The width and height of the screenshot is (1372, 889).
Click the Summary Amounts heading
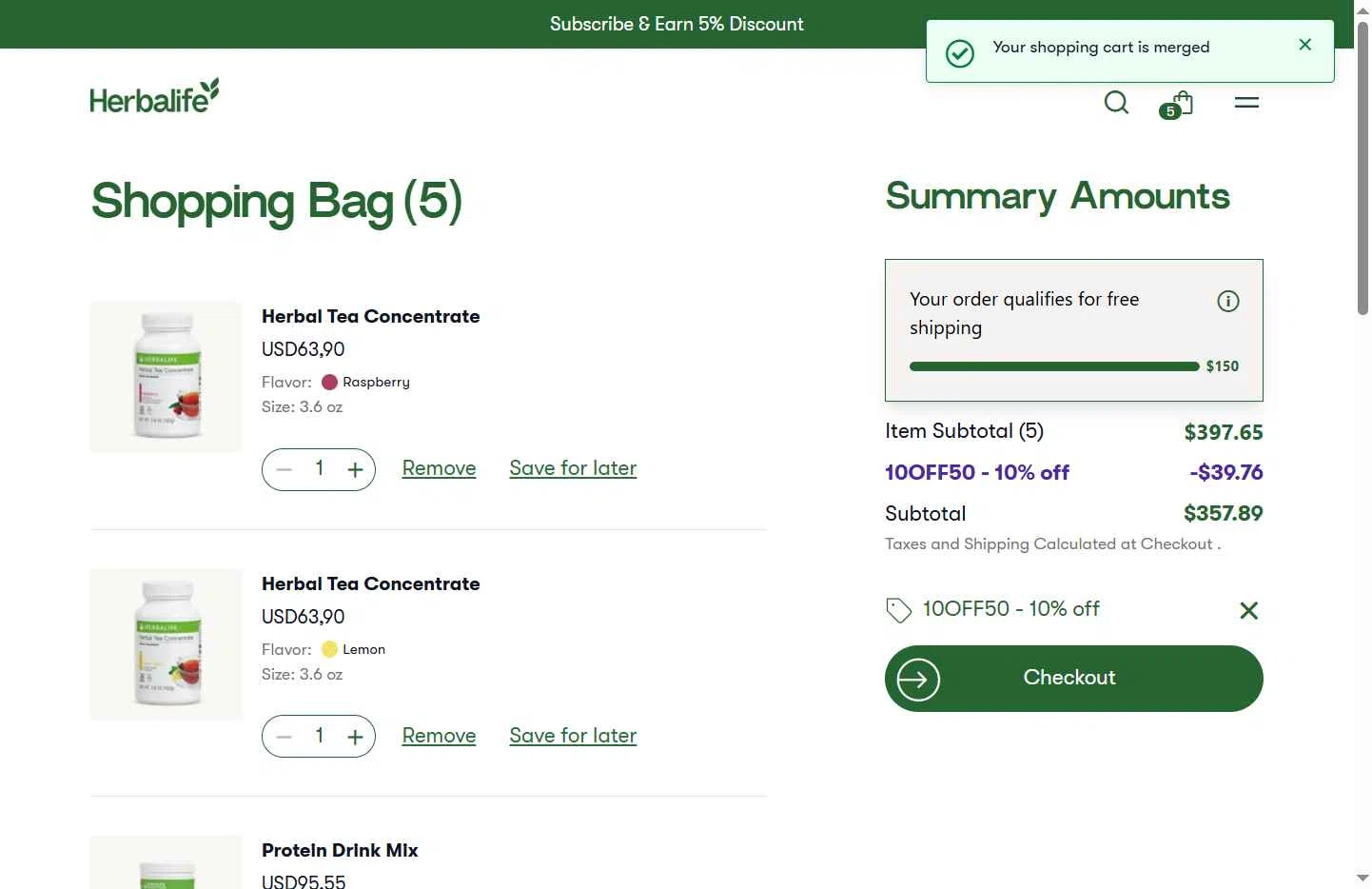click(x=1057, y=196)
